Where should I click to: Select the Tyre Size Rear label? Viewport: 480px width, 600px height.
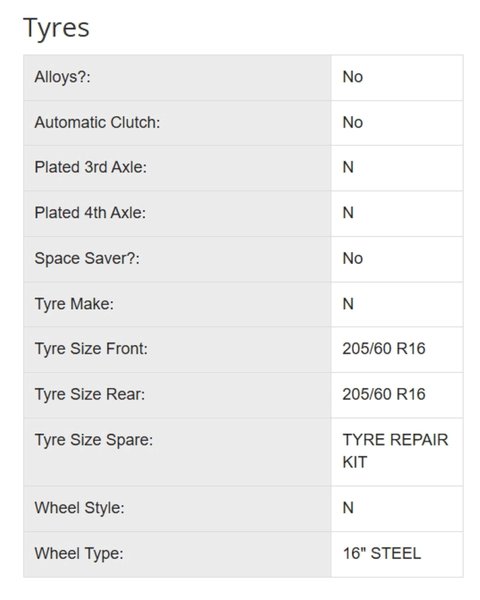(x=90, y=395)
